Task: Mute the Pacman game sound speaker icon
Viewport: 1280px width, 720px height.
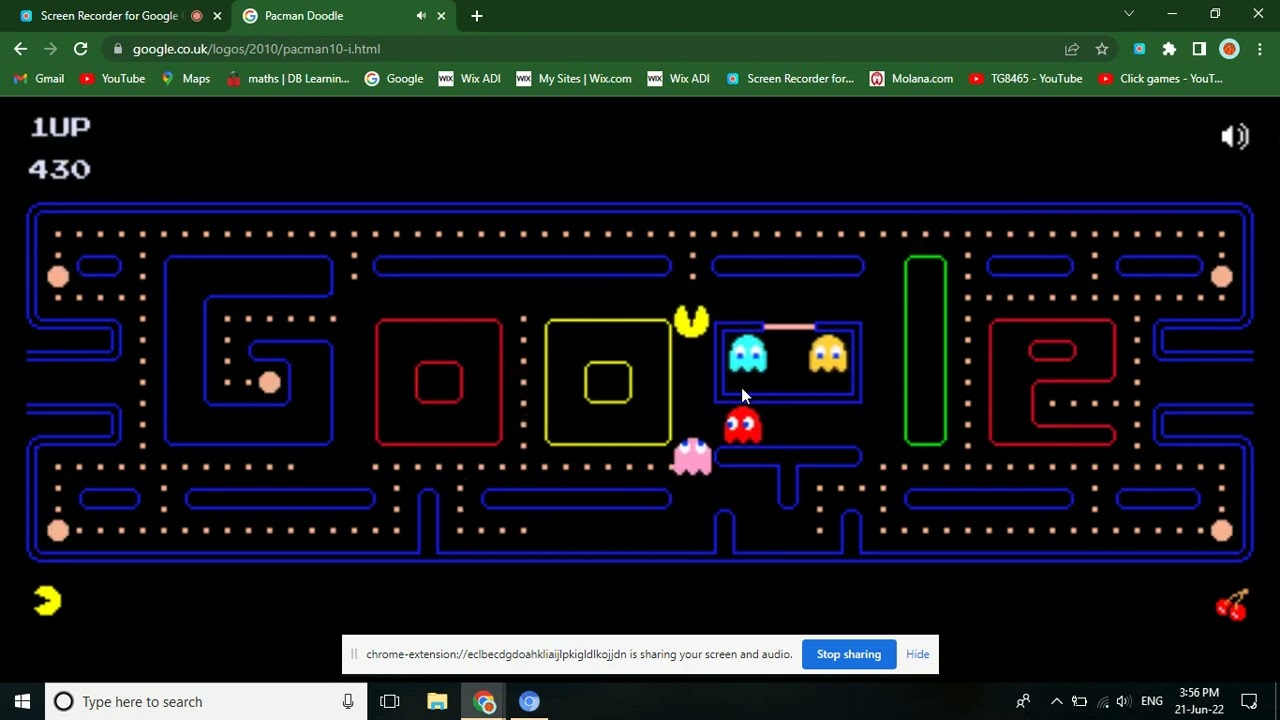Action: [1235, 136]
